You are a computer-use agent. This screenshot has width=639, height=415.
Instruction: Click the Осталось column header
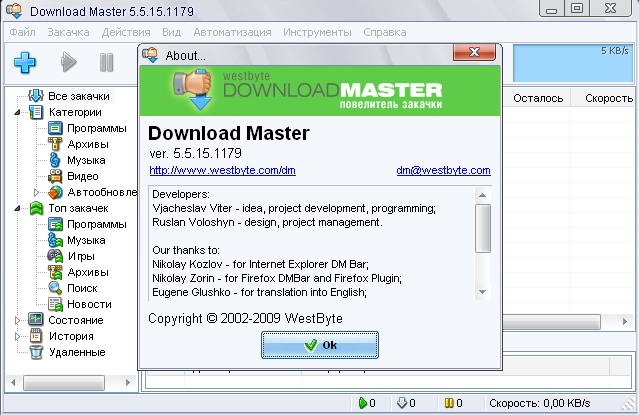[x=538, y=98]
